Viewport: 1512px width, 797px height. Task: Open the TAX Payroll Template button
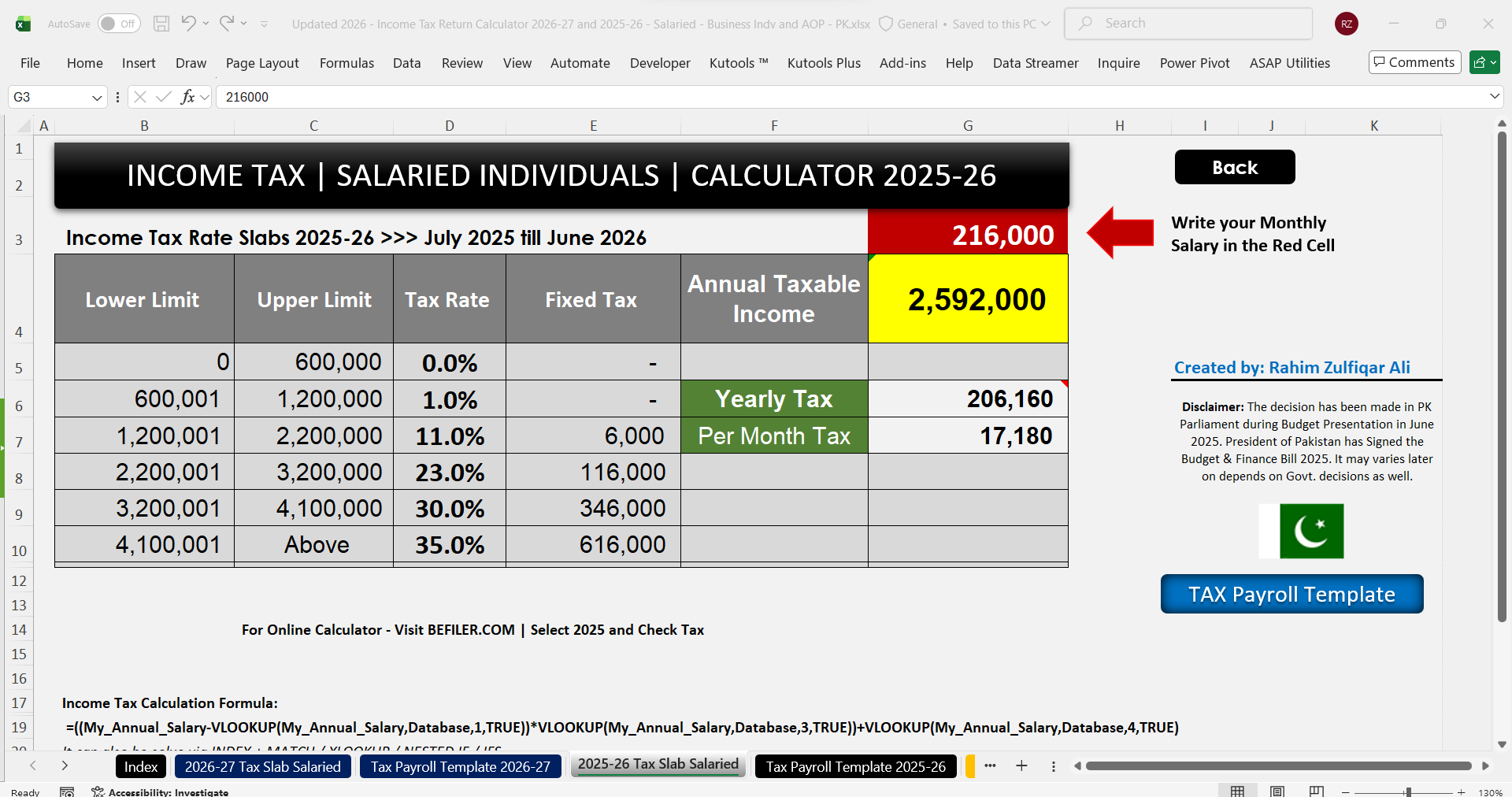(1291, 594)
